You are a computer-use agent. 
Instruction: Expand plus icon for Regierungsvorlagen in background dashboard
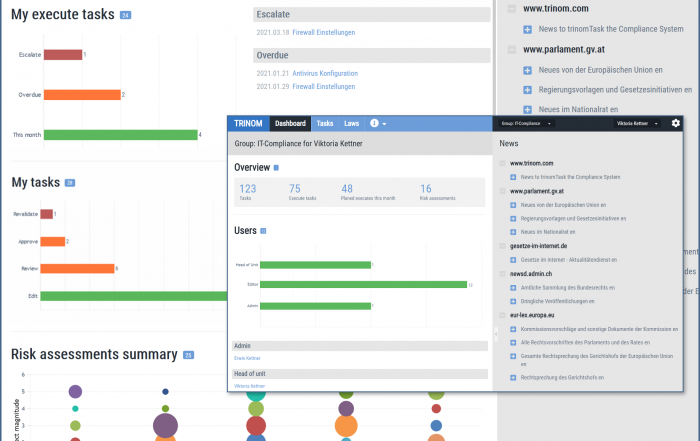[x=527, y=90]
